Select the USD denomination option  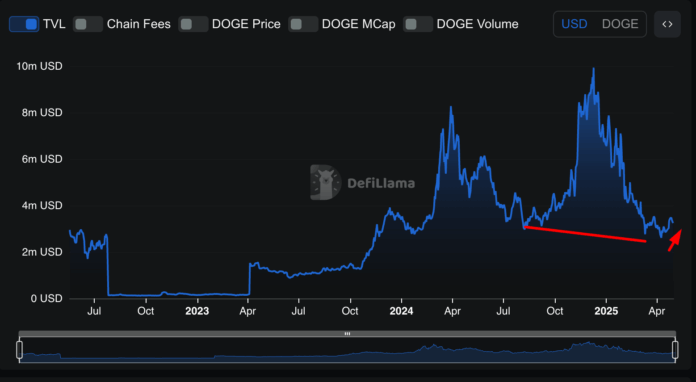click(x=574, y=24)
